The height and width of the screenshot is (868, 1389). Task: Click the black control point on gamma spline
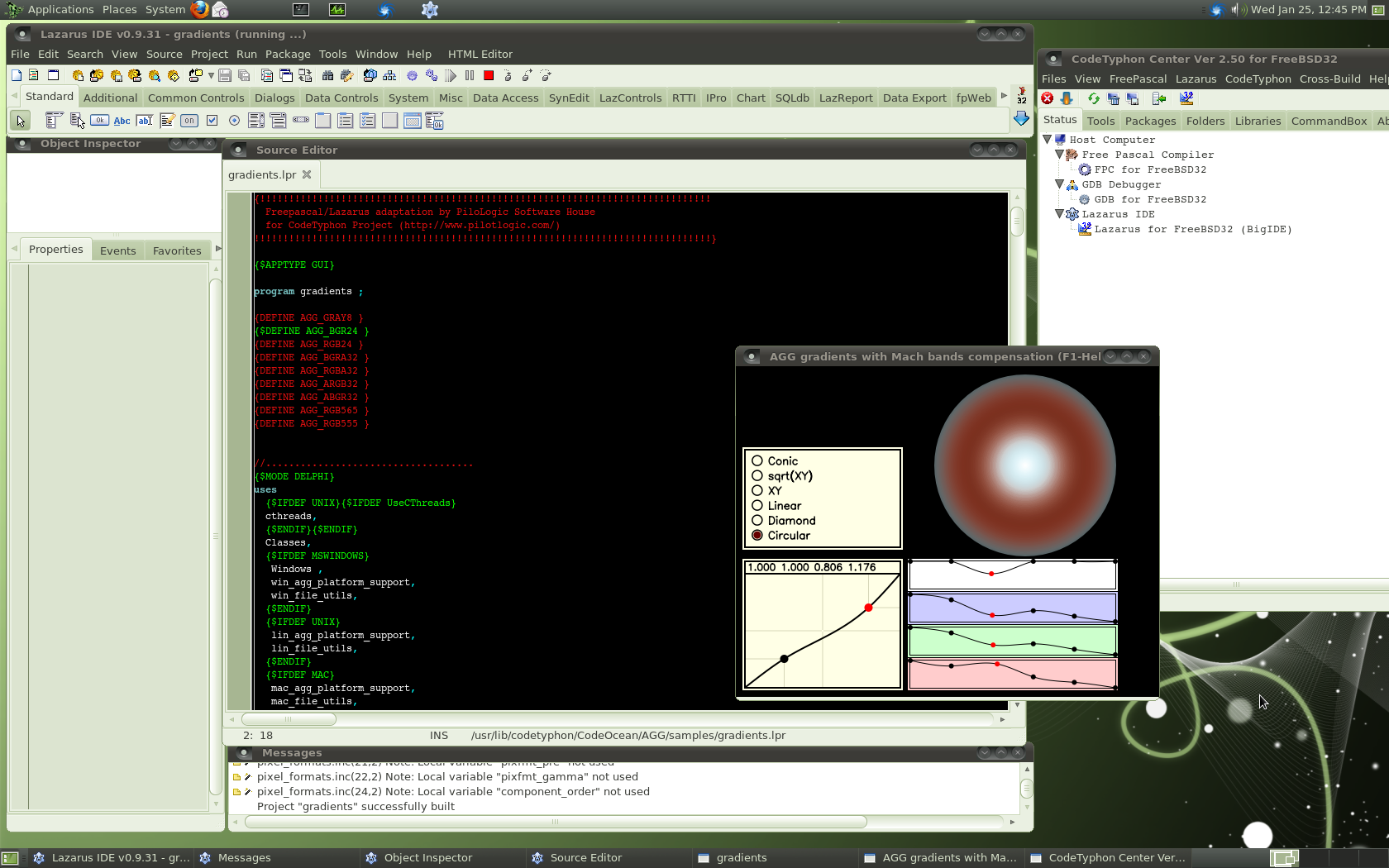(x=784, y=659)
